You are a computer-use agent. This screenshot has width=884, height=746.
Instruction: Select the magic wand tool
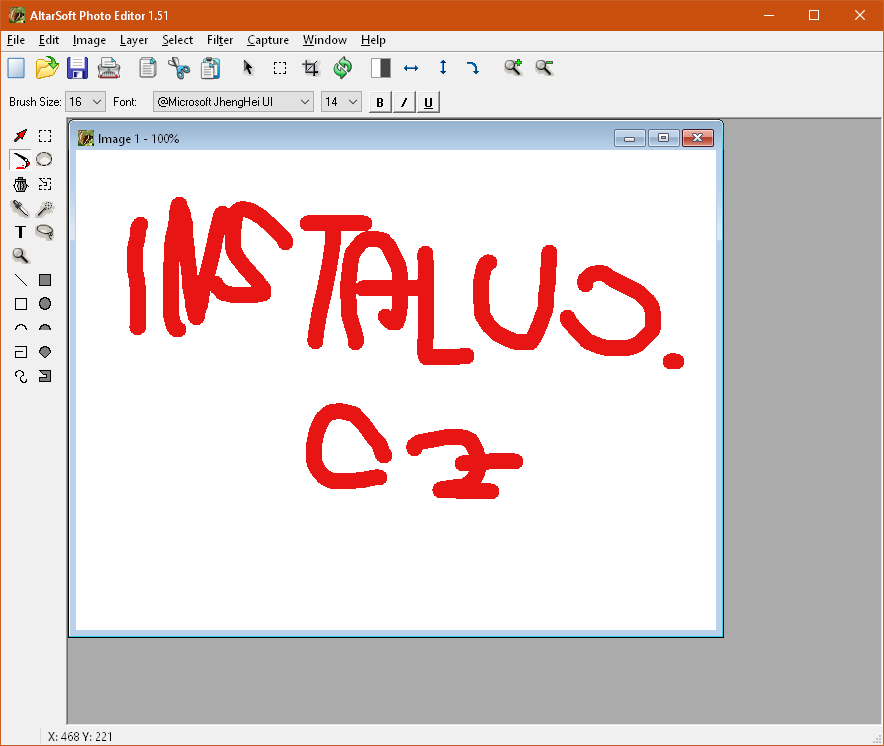click(x=45, y=208)
